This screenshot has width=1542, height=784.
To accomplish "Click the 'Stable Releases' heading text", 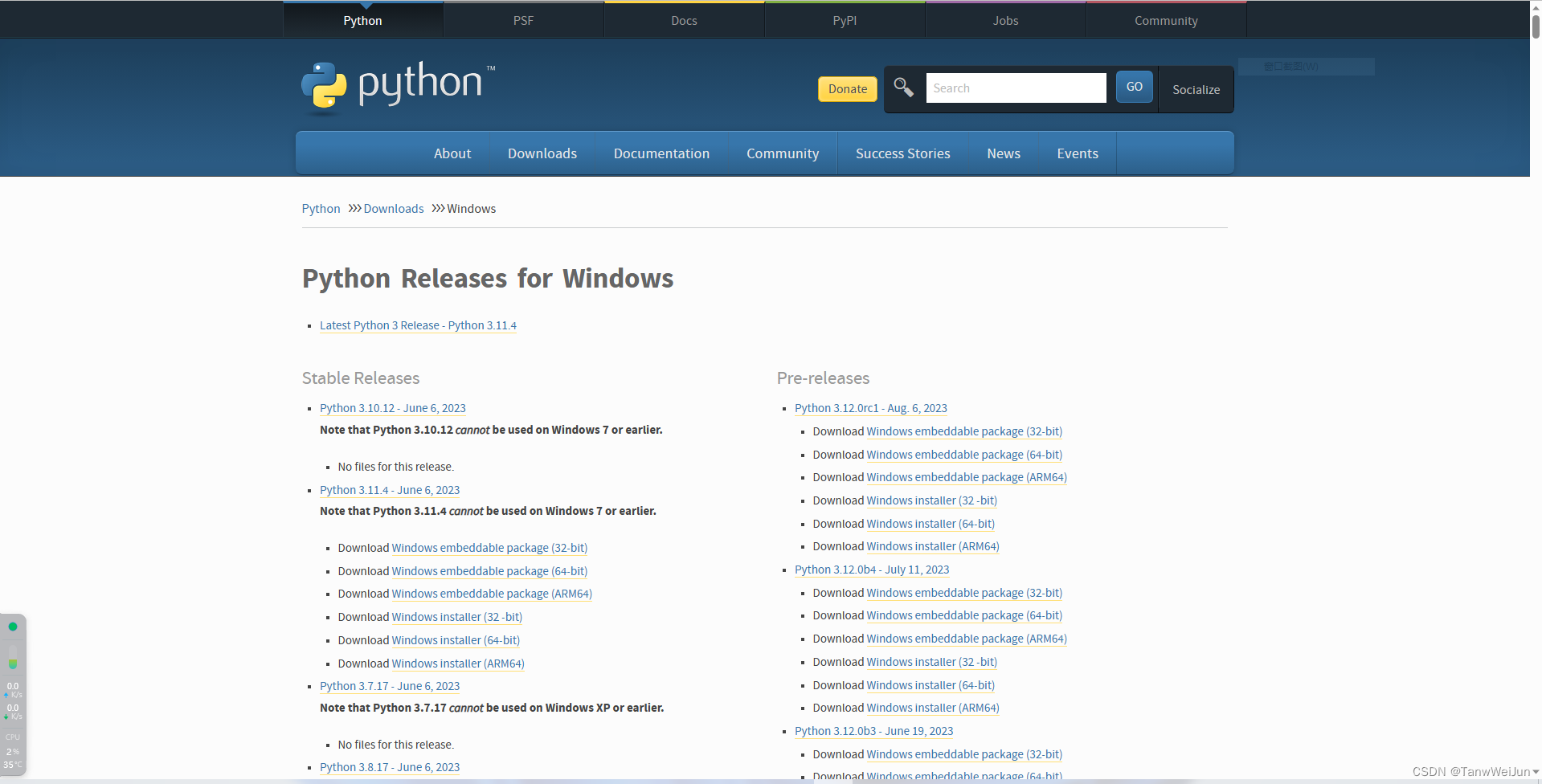I will 361,378.
